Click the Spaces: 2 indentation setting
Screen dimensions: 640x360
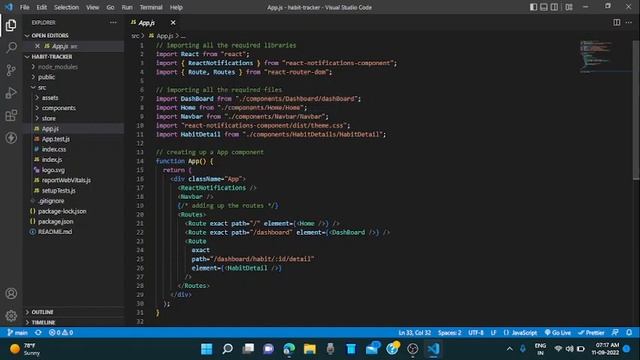(x=449, y=333)
